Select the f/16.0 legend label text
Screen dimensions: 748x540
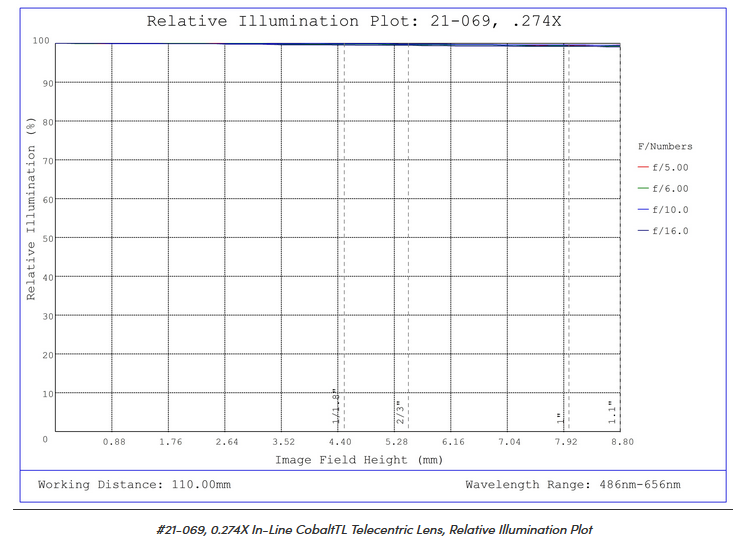670,231
